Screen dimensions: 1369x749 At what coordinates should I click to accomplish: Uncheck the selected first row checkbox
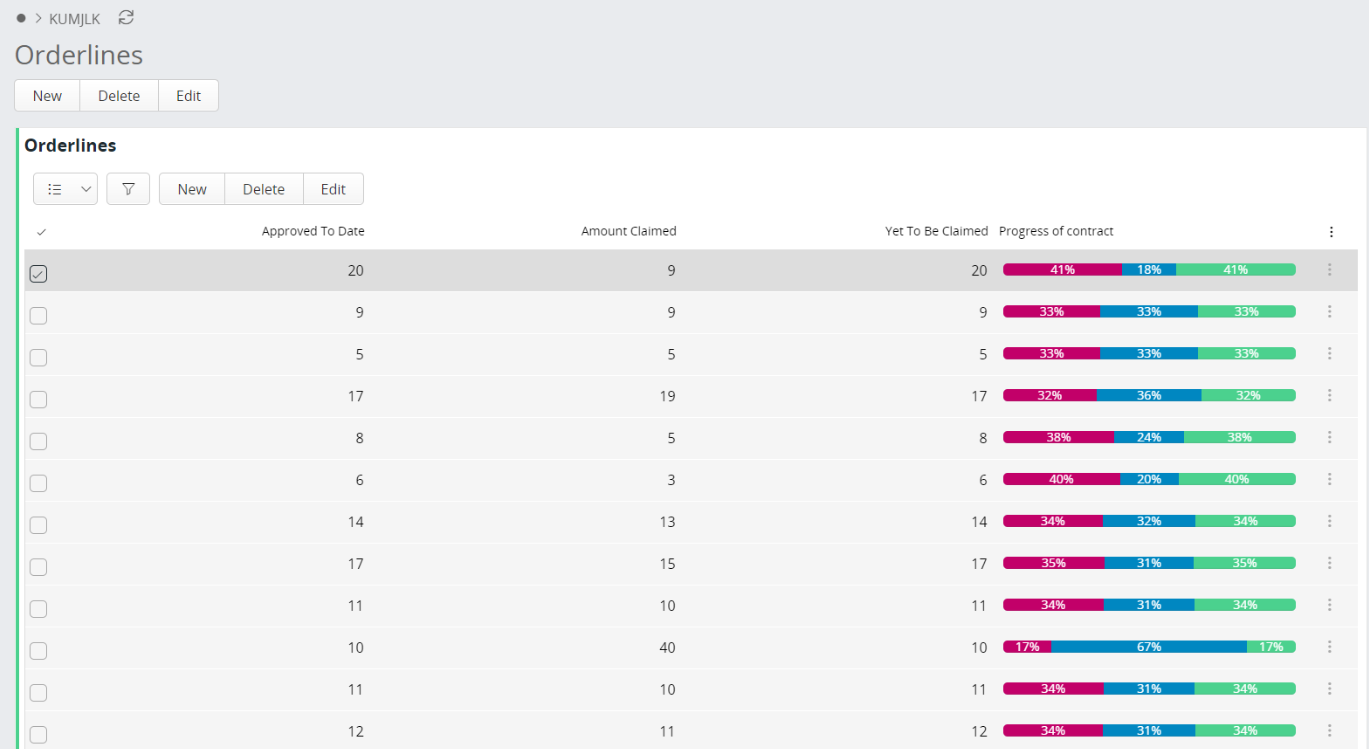pyautogui.click(x=38, y=274)
